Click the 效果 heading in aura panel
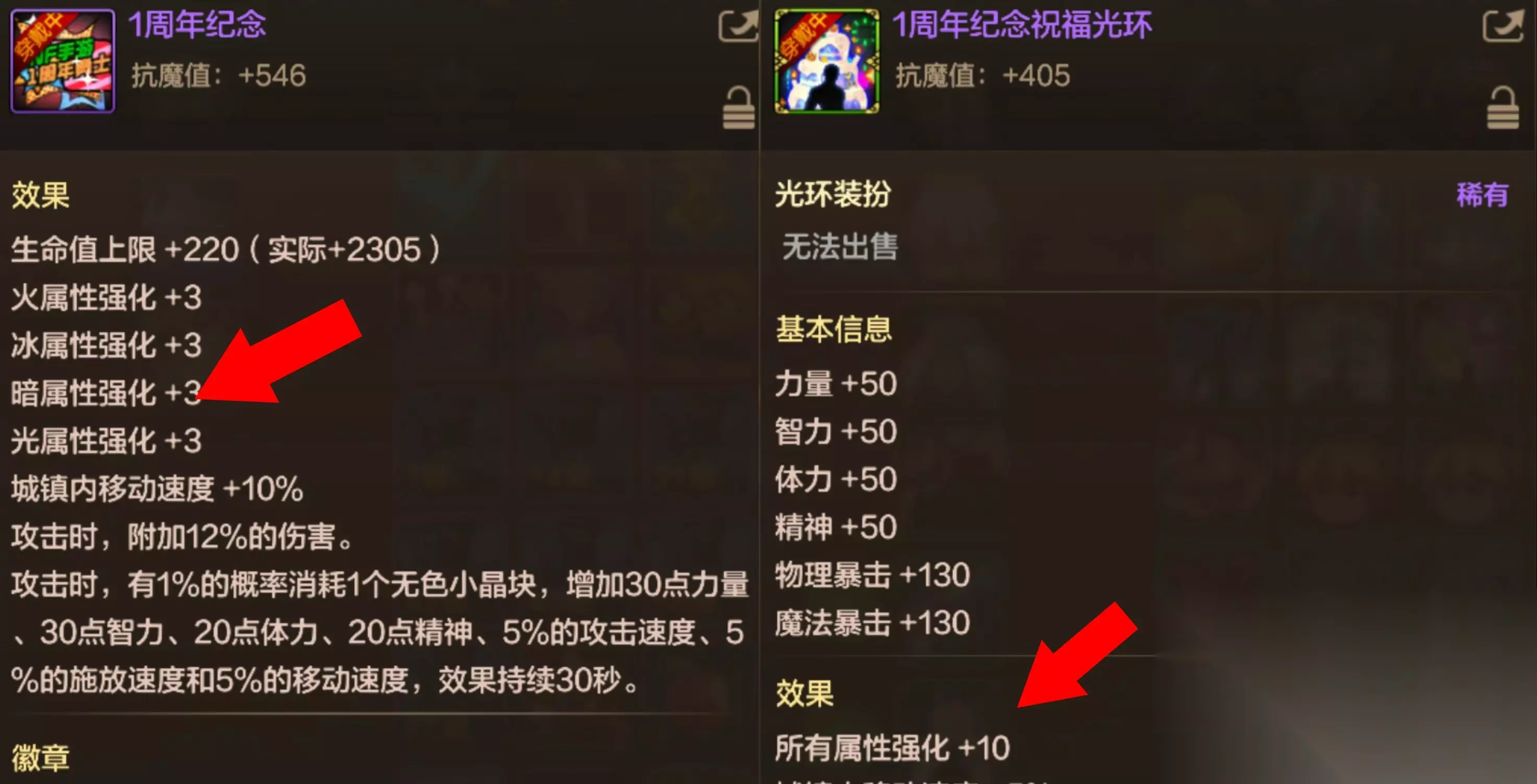The image size is (1537, 784). [804, 693]
